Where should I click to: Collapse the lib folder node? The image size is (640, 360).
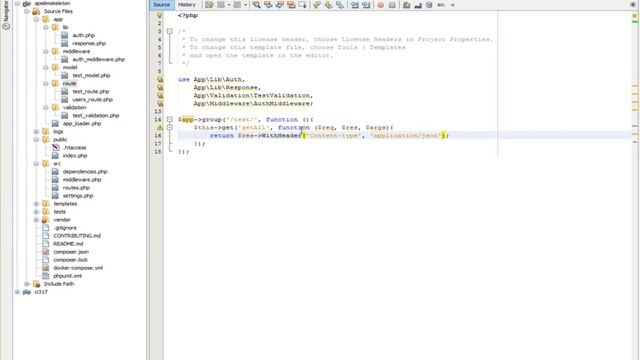tap(46, 27)
